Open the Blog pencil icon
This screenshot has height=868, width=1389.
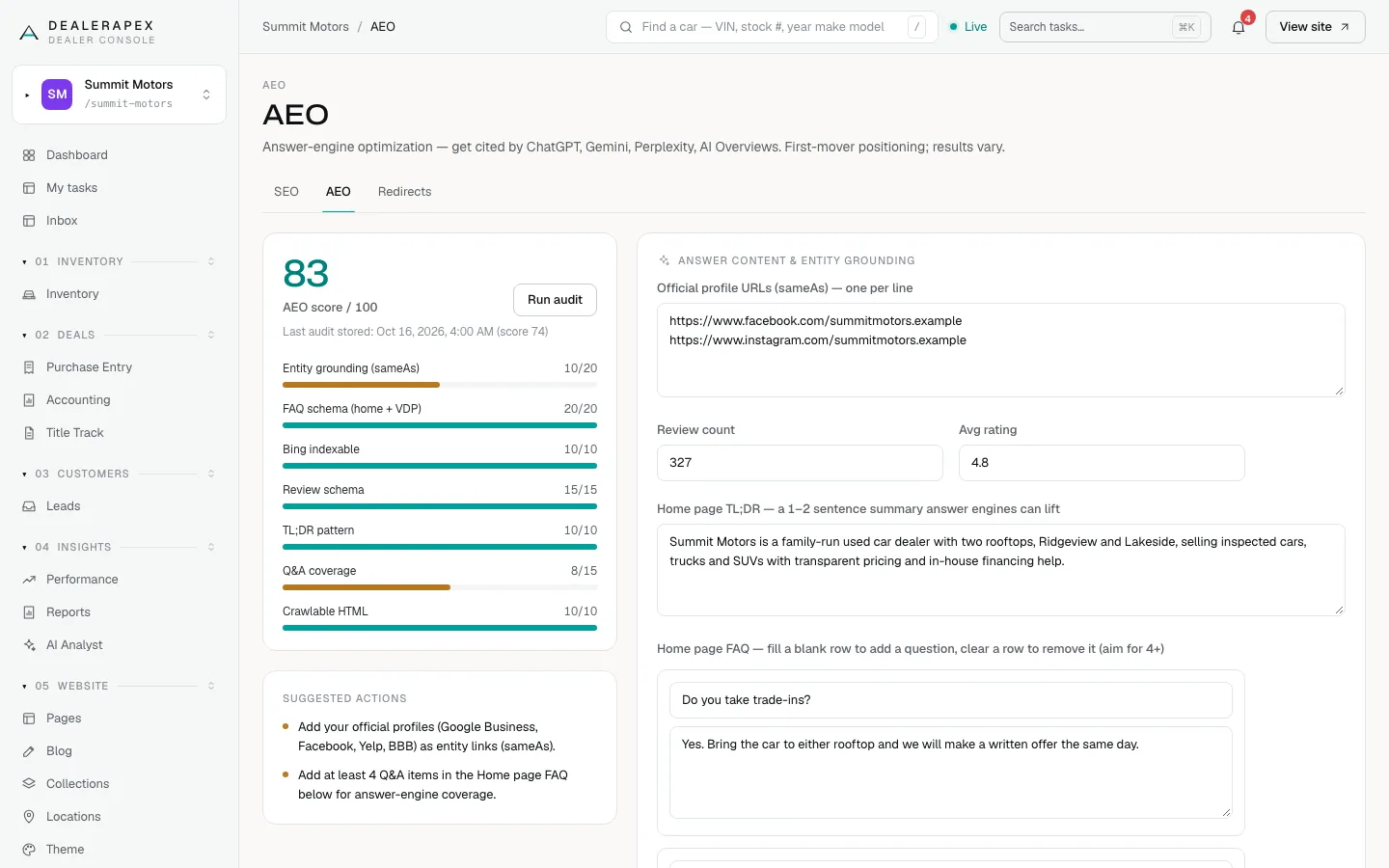(x=29, y=751)
